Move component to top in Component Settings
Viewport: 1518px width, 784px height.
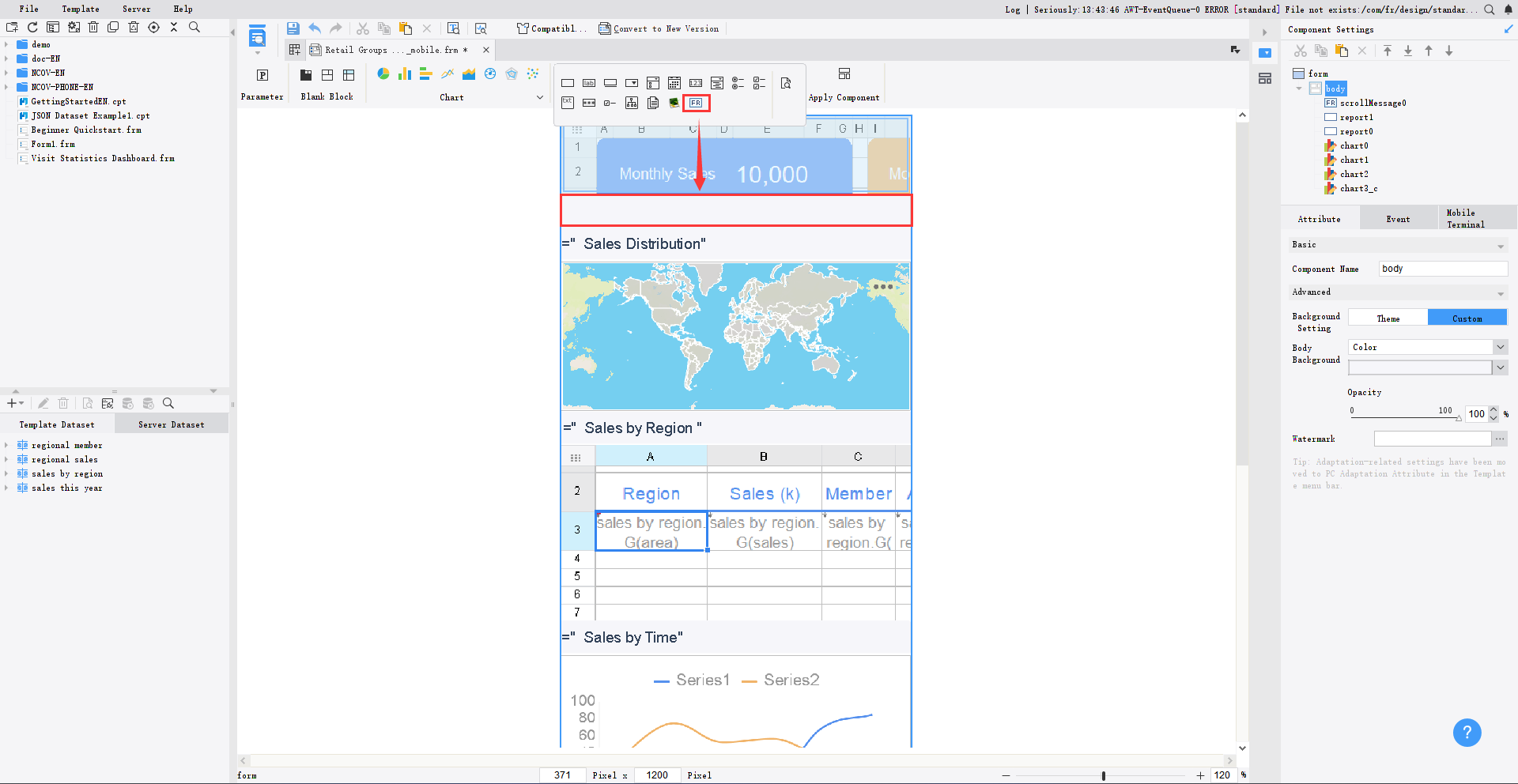[1388, 51]
